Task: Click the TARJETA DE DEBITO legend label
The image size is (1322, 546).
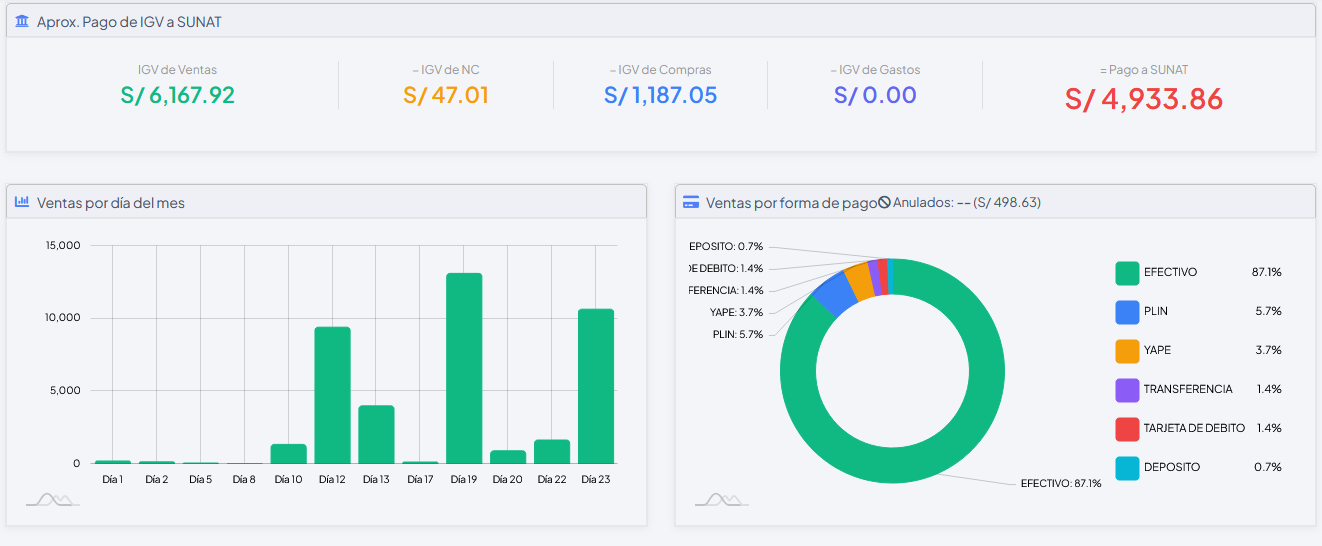Action: tap(1194, 428)
